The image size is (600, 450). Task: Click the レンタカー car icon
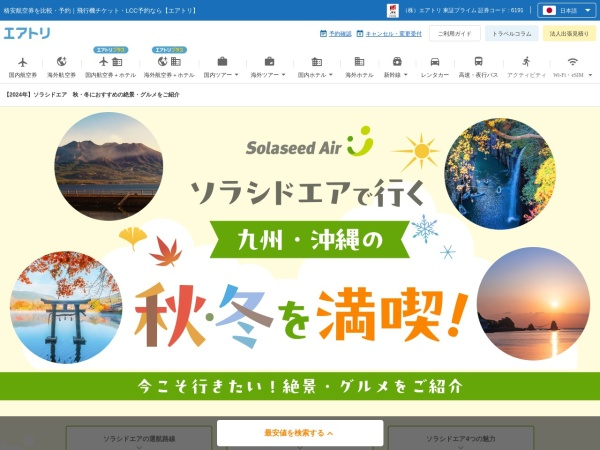[x=435, y=61]
